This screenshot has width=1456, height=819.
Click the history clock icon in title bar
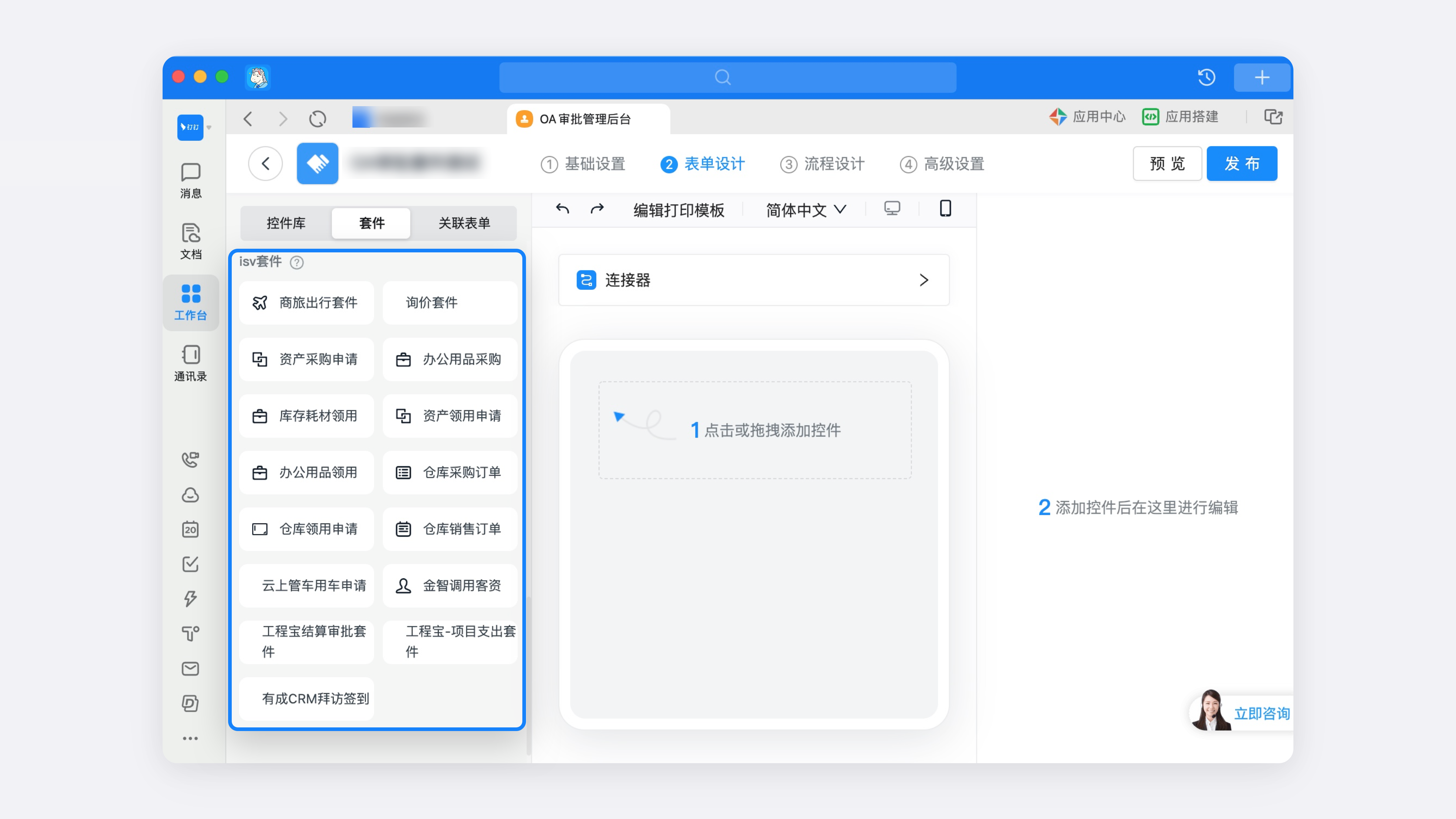point(1207,77)
